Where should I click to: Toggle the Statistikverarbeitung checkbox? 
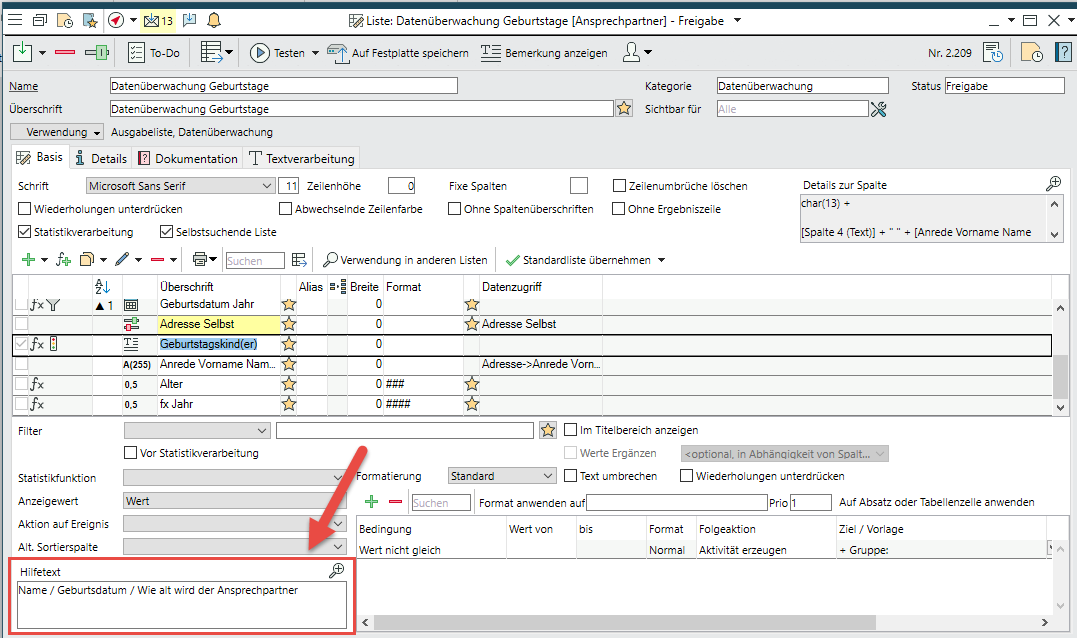(25, 232)
